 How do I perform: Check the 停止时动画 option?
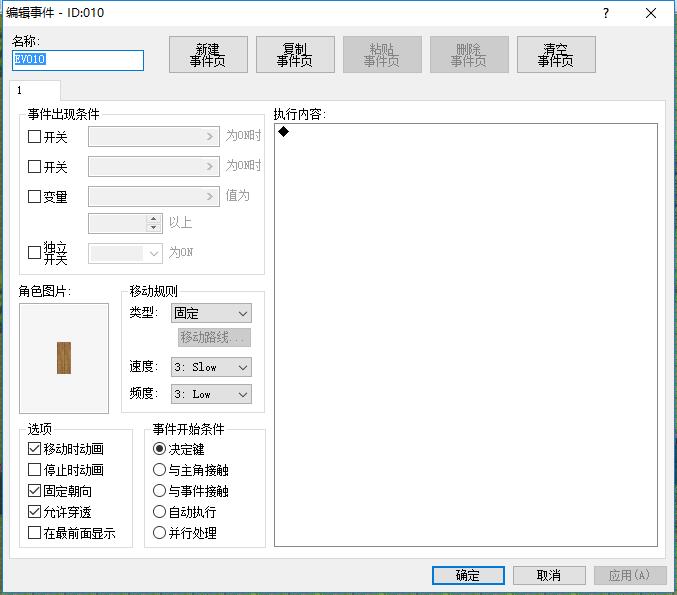point(34,470)
